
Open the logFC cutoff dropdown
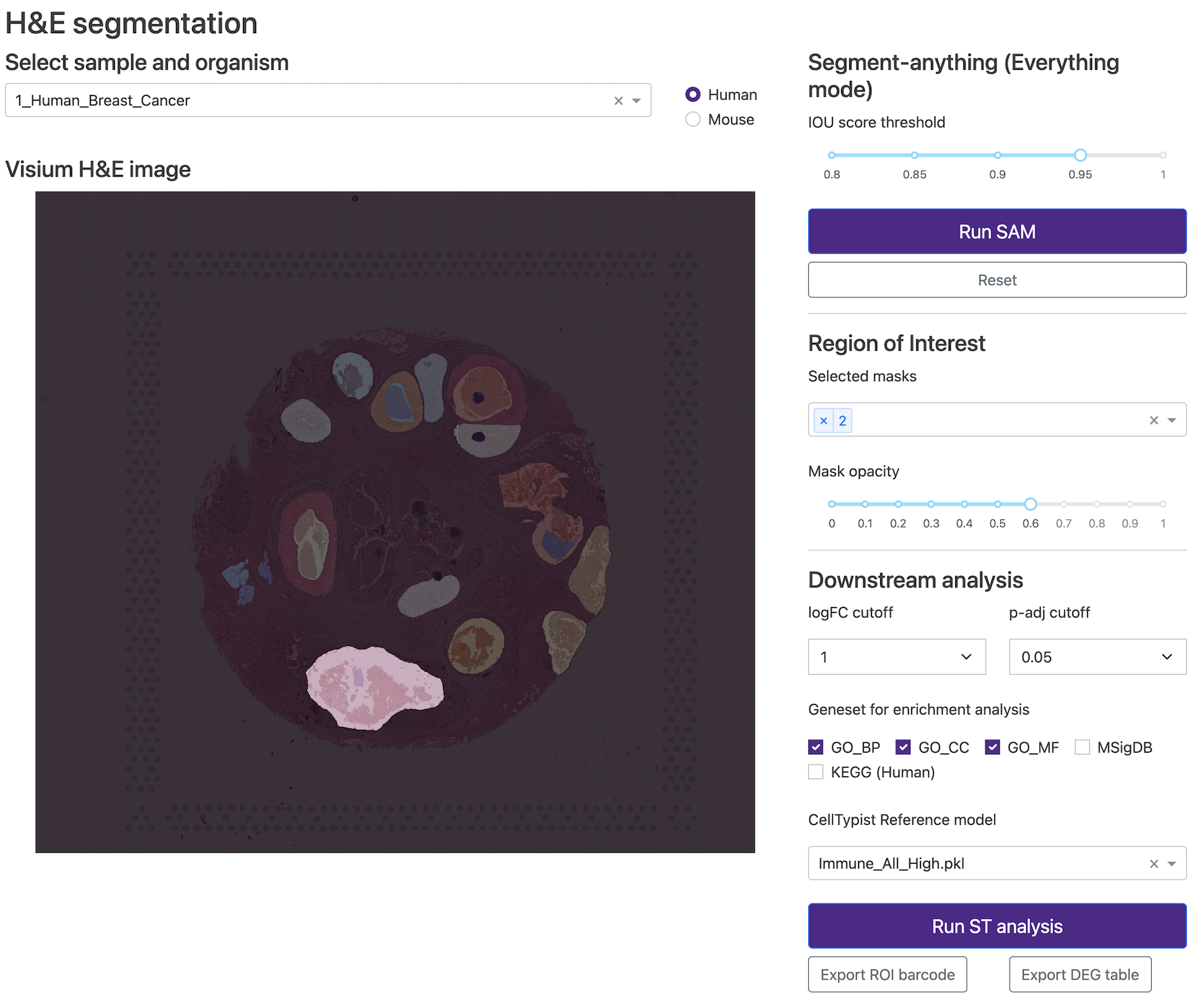pos(896,657)
